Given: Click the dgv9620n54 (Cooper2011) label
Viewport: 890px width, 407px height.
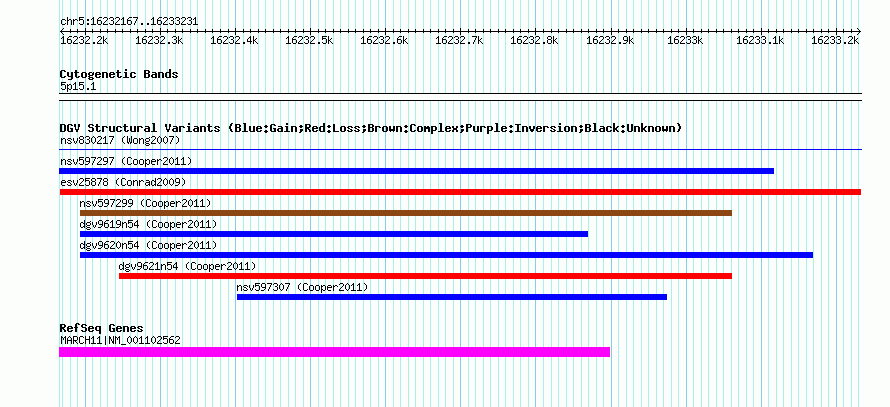Looking at the screenshot, I should pyautogui.click(x=148, y=245).
